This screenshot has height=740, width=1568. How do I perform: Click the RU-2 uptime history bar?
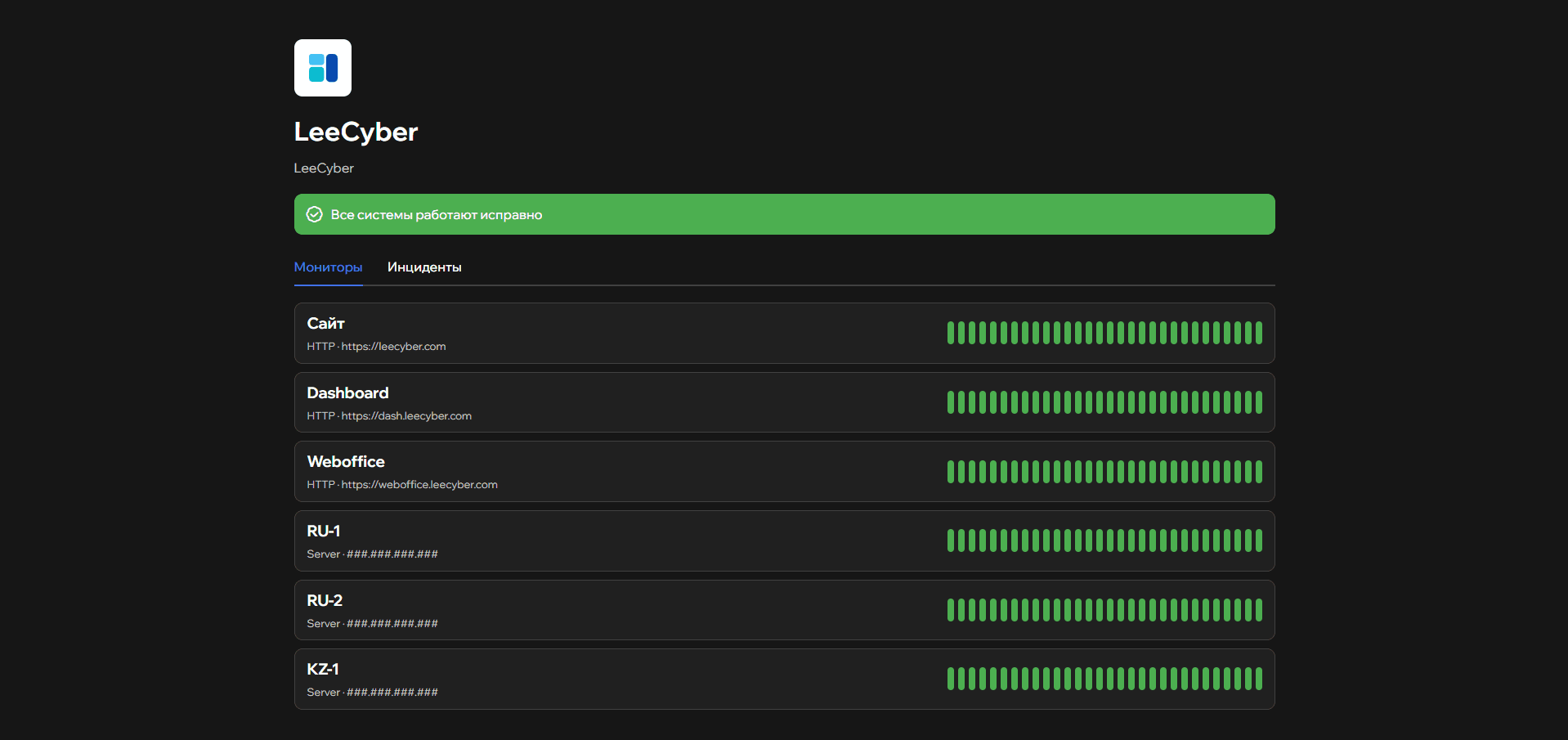pos(1104,610)
